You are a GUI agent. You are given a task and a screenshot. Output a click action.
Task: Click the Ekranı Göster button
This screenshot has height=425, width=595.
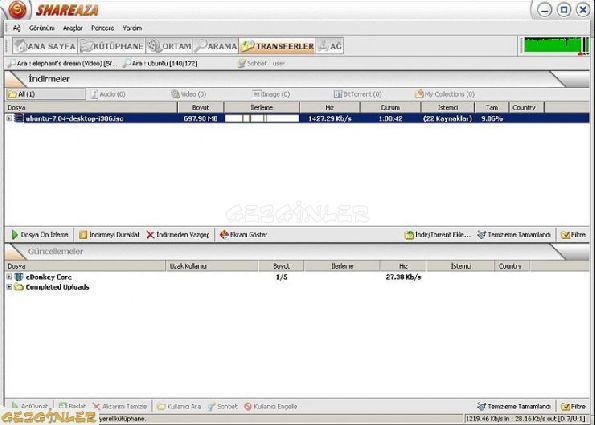tap(243, 235)
